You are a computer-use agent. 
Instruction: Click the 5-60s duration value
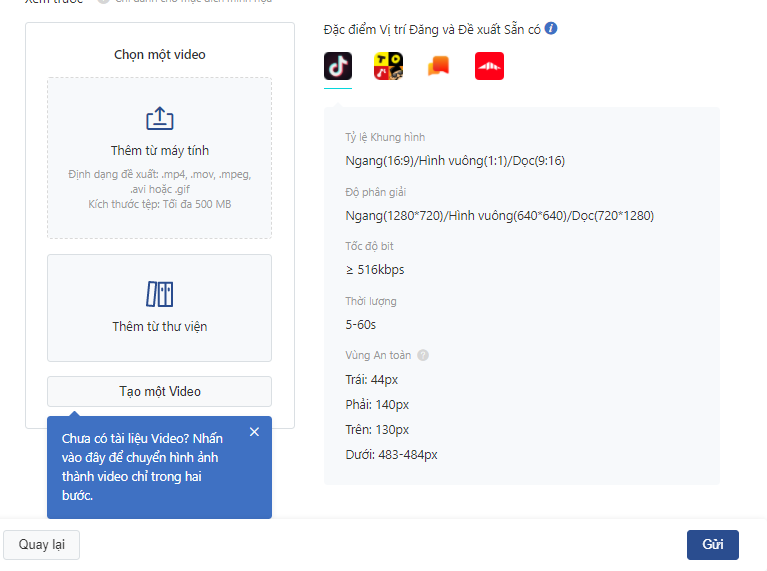coord(361,325)
